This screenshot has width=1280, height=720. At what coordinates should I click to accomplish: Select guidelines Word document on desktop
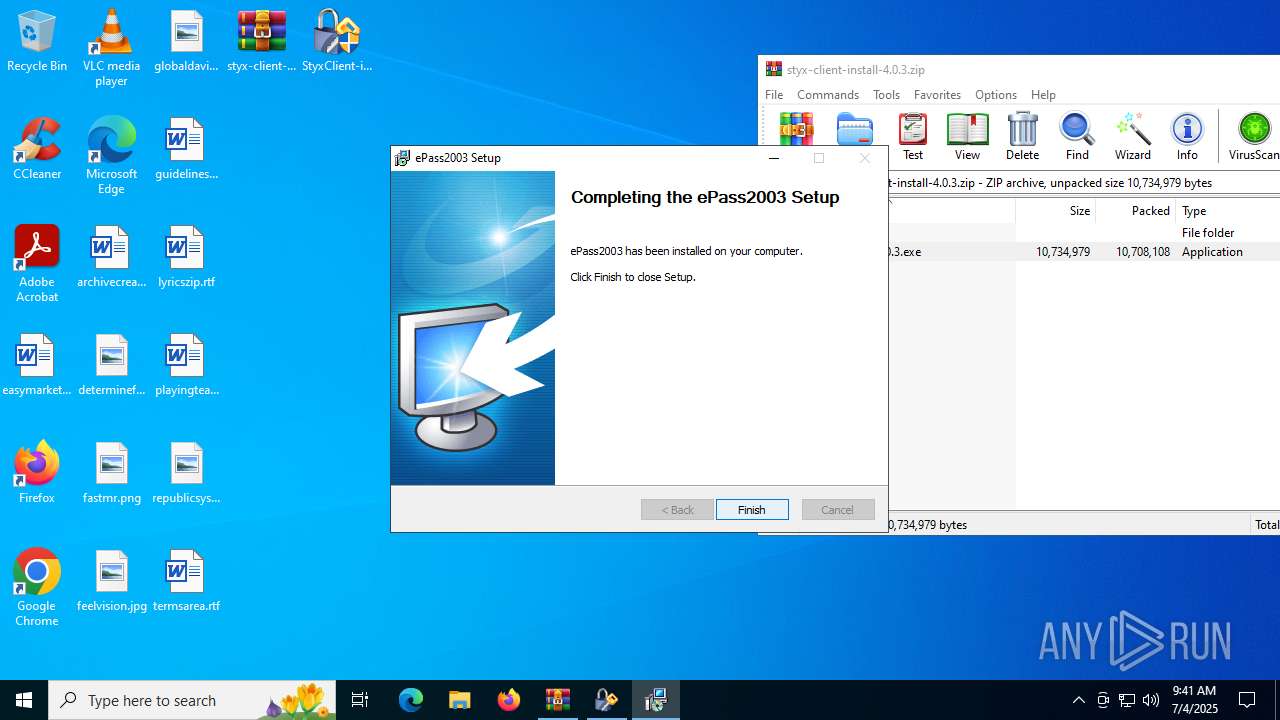pos(186,150)
